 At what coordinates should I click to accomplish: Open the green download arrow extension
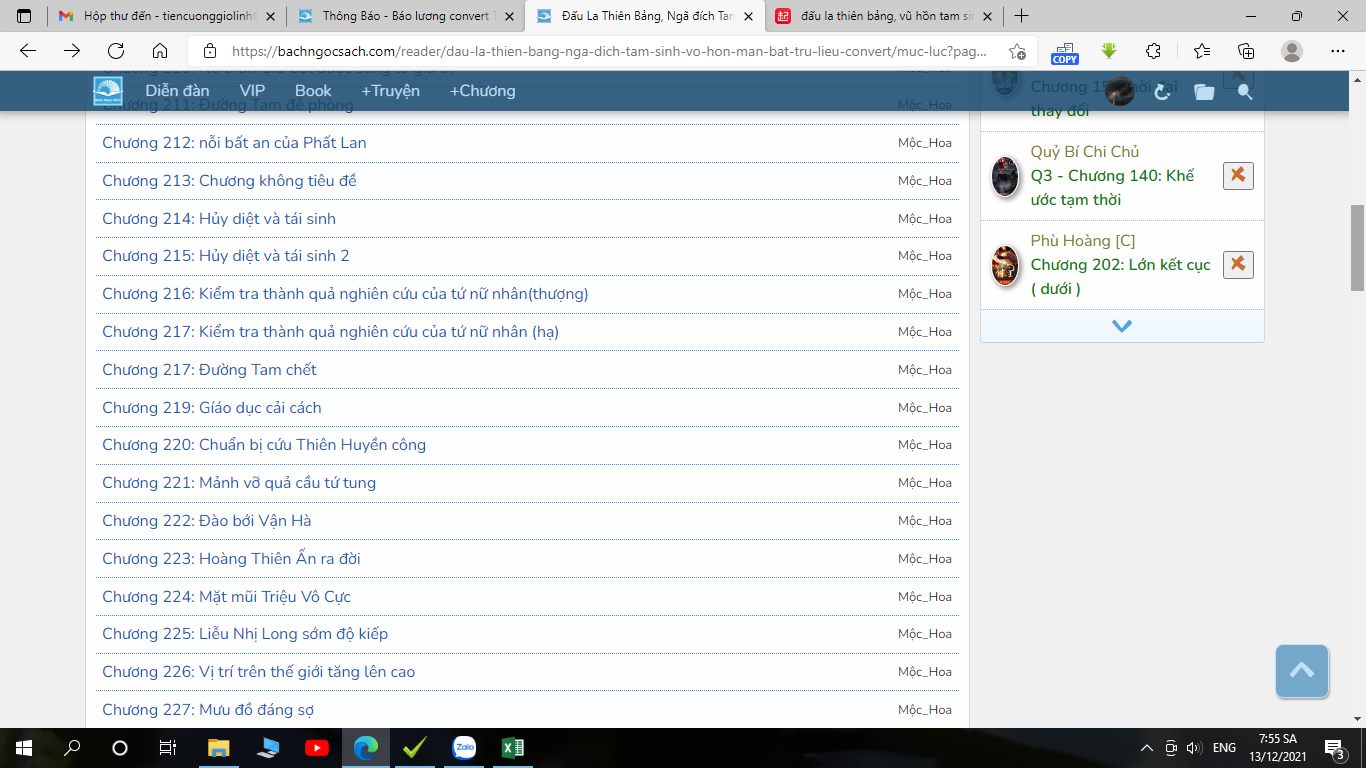(x=1109, y=51)
